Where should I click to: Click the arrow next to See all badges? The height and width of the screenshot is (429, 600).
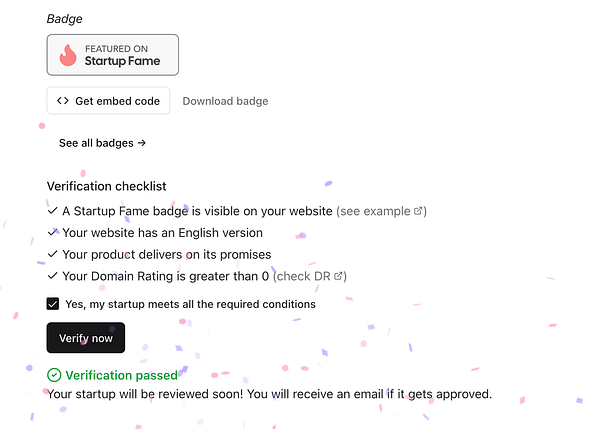tap(142, 143)
